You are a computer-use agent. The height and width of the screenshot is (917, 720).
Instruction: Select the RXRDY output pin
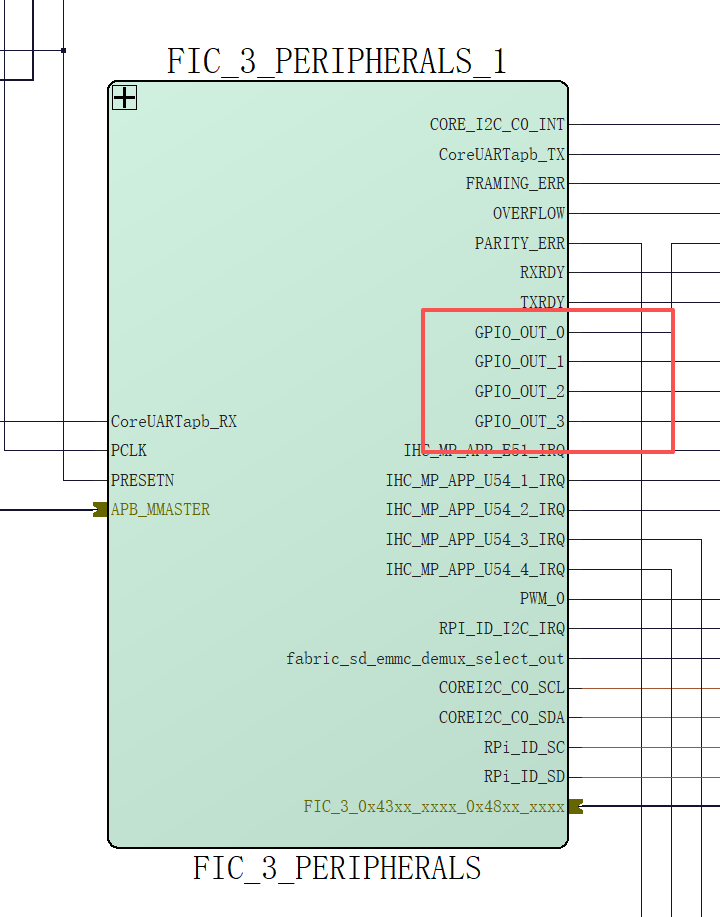(x=542, y=273)
